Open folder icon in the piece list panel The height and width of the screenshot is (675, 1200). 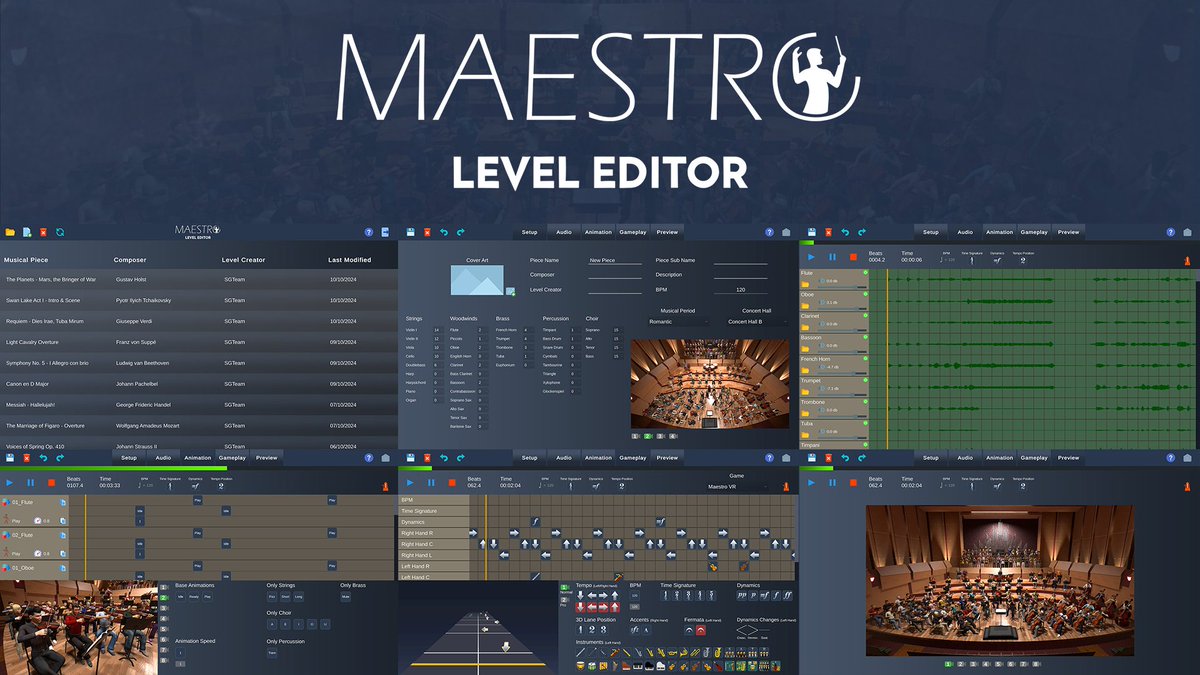(10, 232)
